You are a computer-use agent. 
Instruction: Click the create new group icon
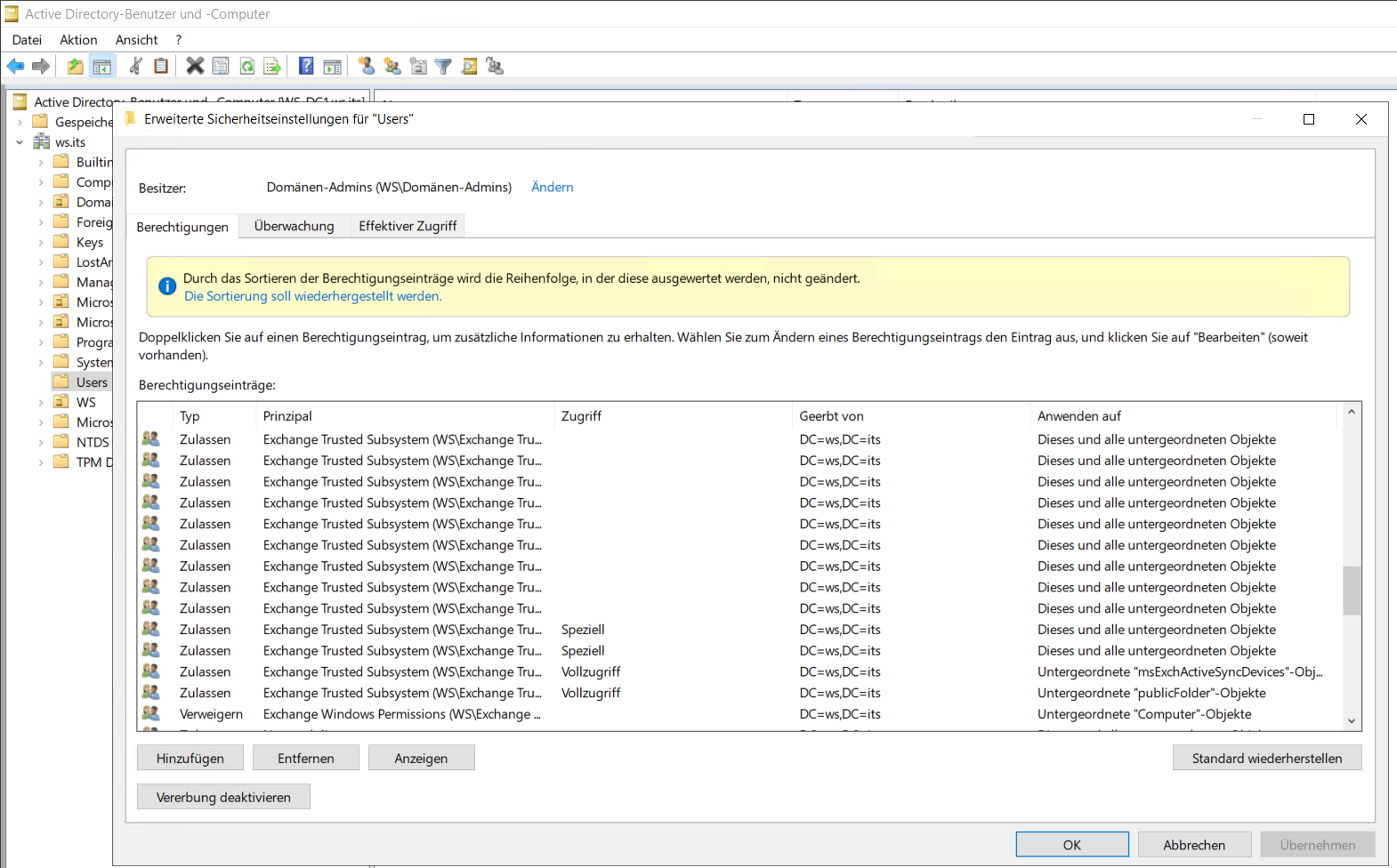[x=392, y=66]
